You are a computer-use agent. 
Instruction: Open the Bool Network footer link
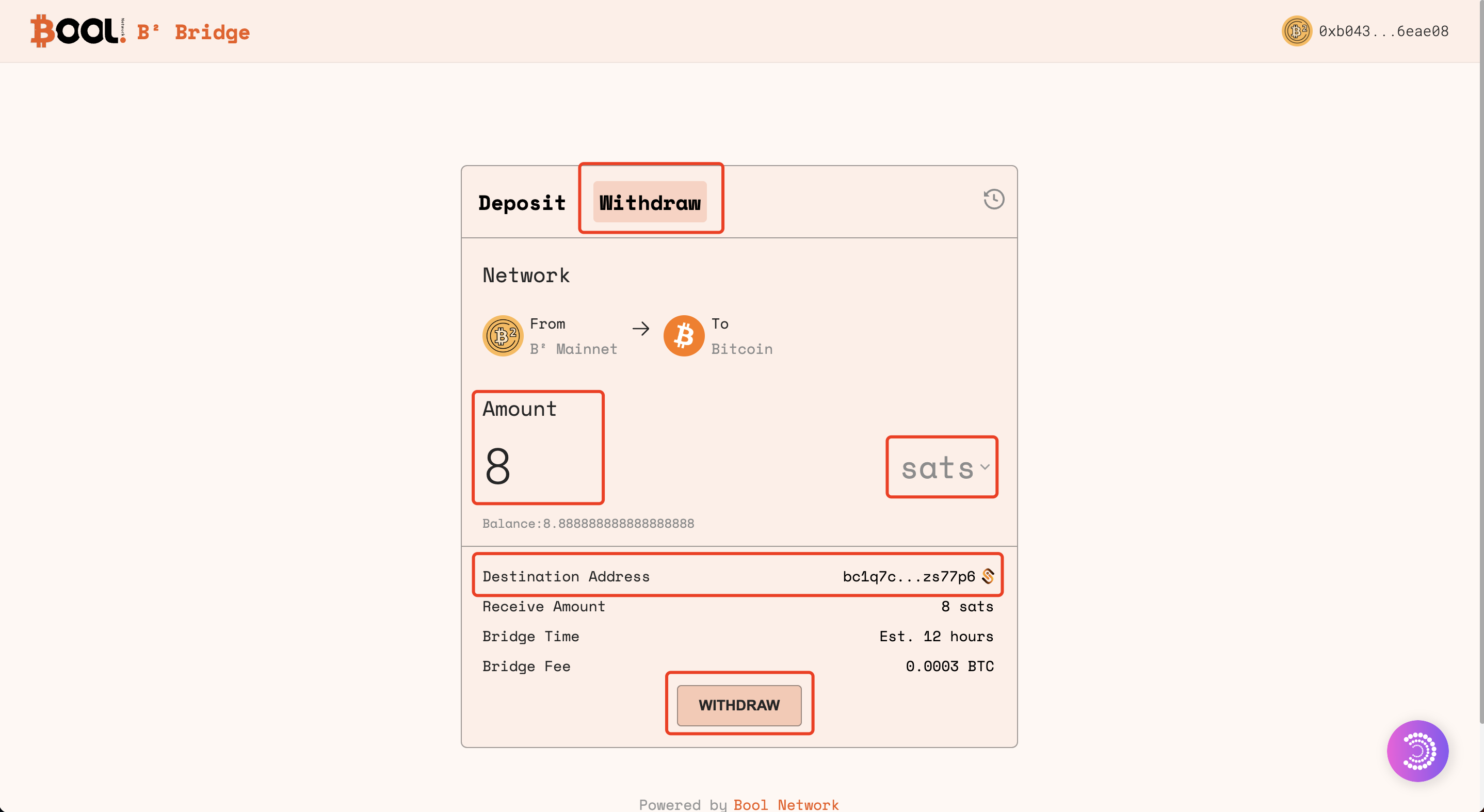[x=786, y=804]
